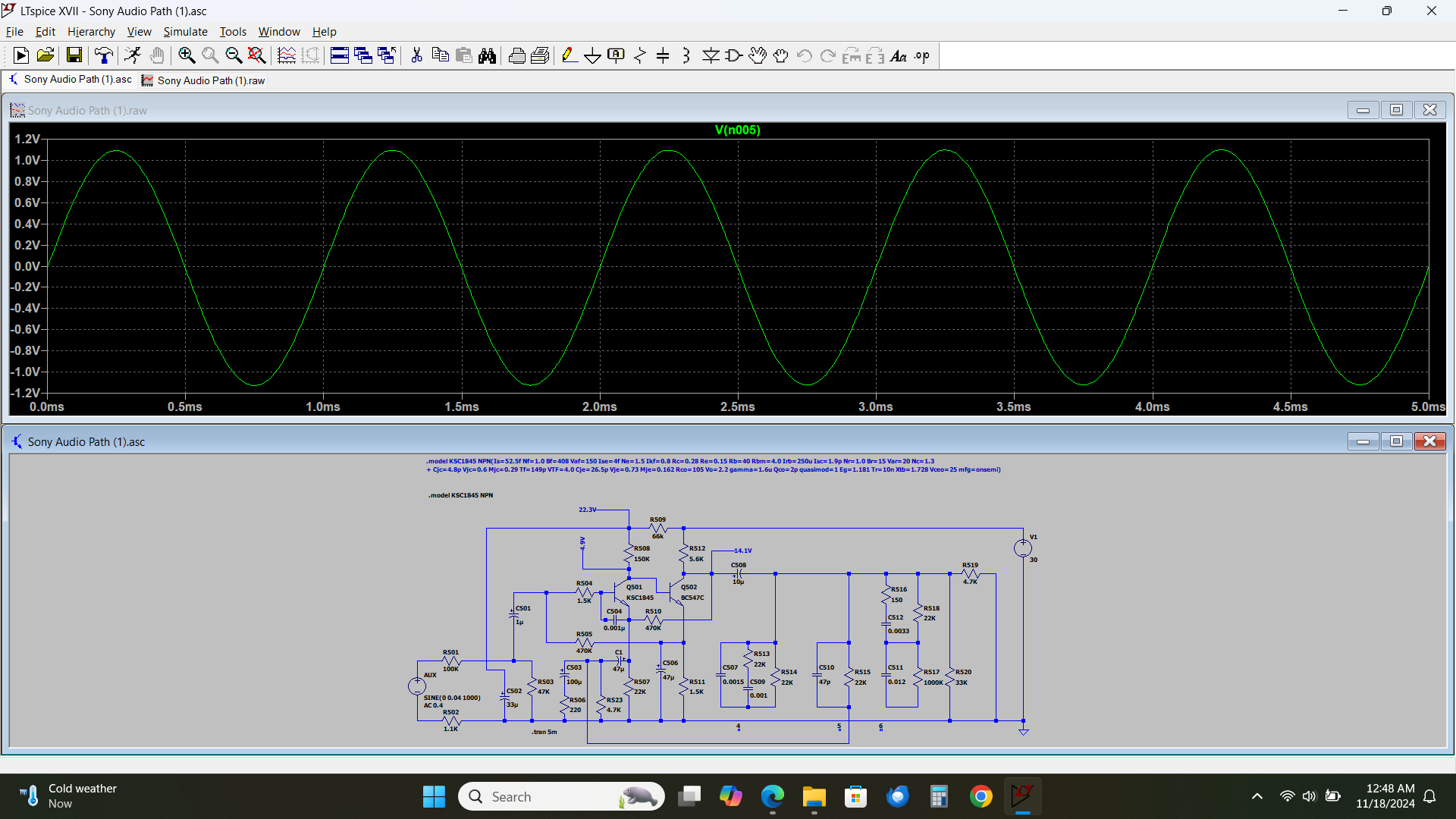Tile windows with the tile icon
The width and height of the screenshot is (1456, 819).
(x=340, y=55)
